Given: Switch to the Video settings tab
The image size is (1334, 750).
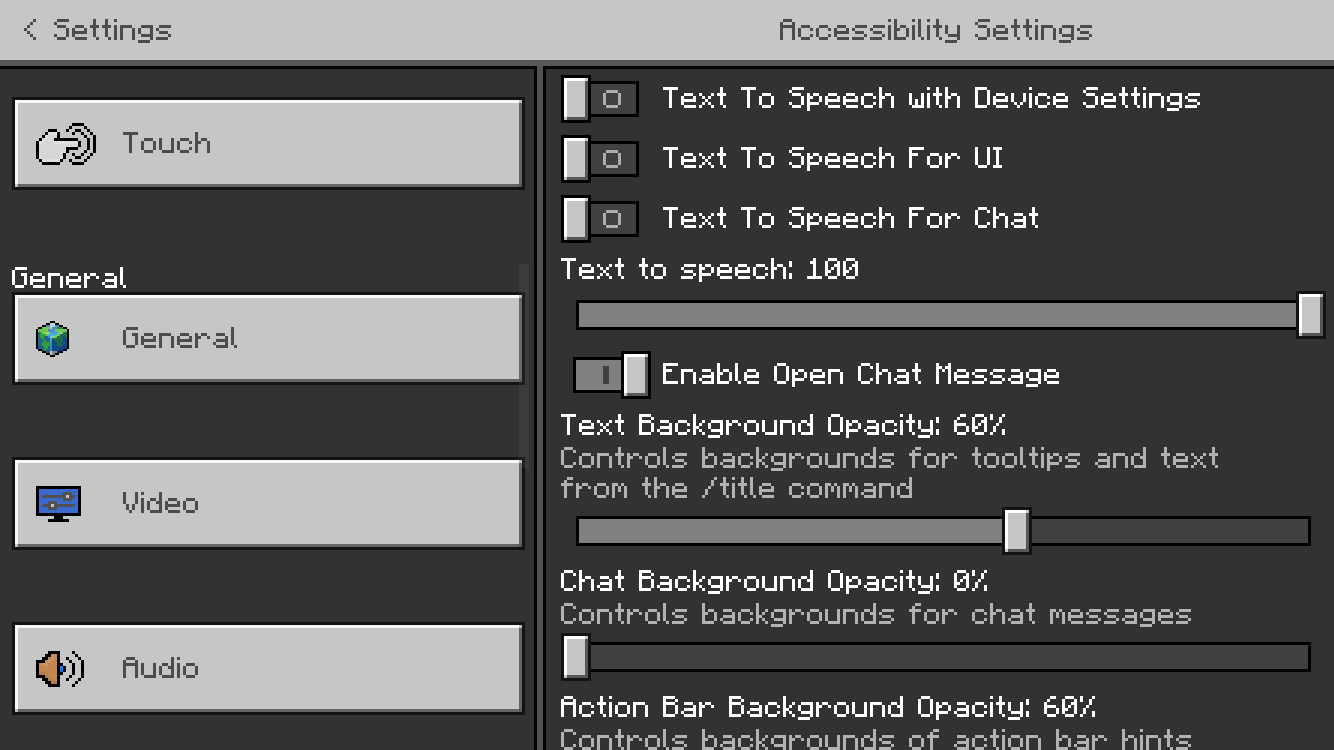Looking at the screenshot, I should click(x=268, y=503).
